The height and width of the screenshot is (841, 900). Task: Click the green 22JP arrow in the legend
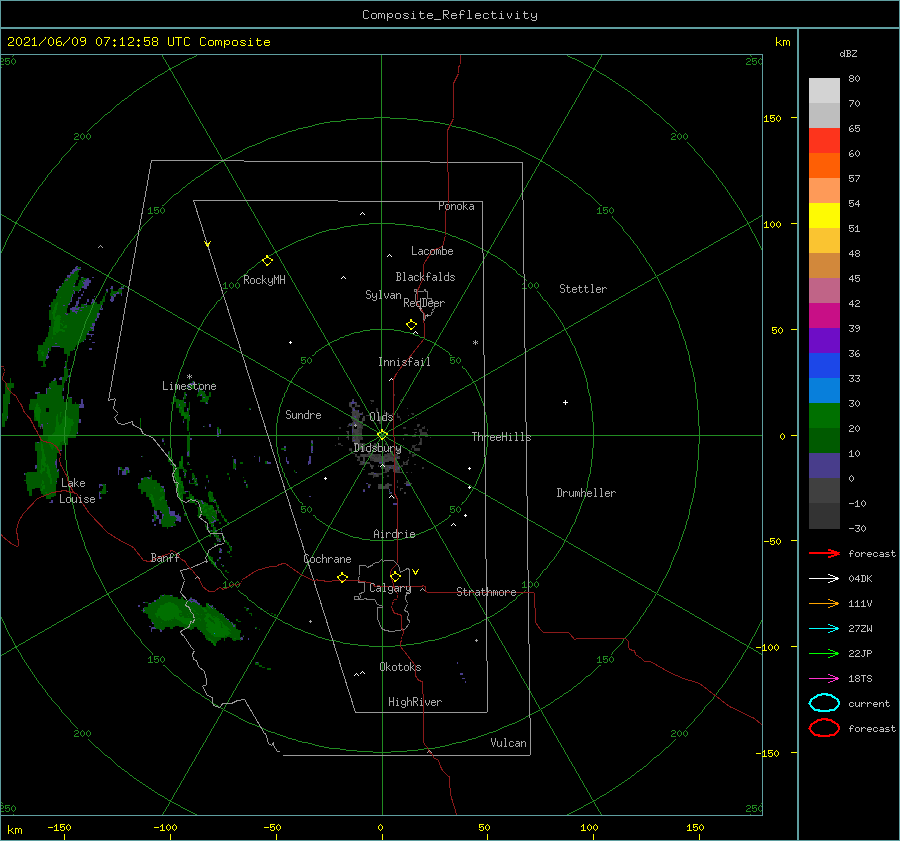(824, 653)
